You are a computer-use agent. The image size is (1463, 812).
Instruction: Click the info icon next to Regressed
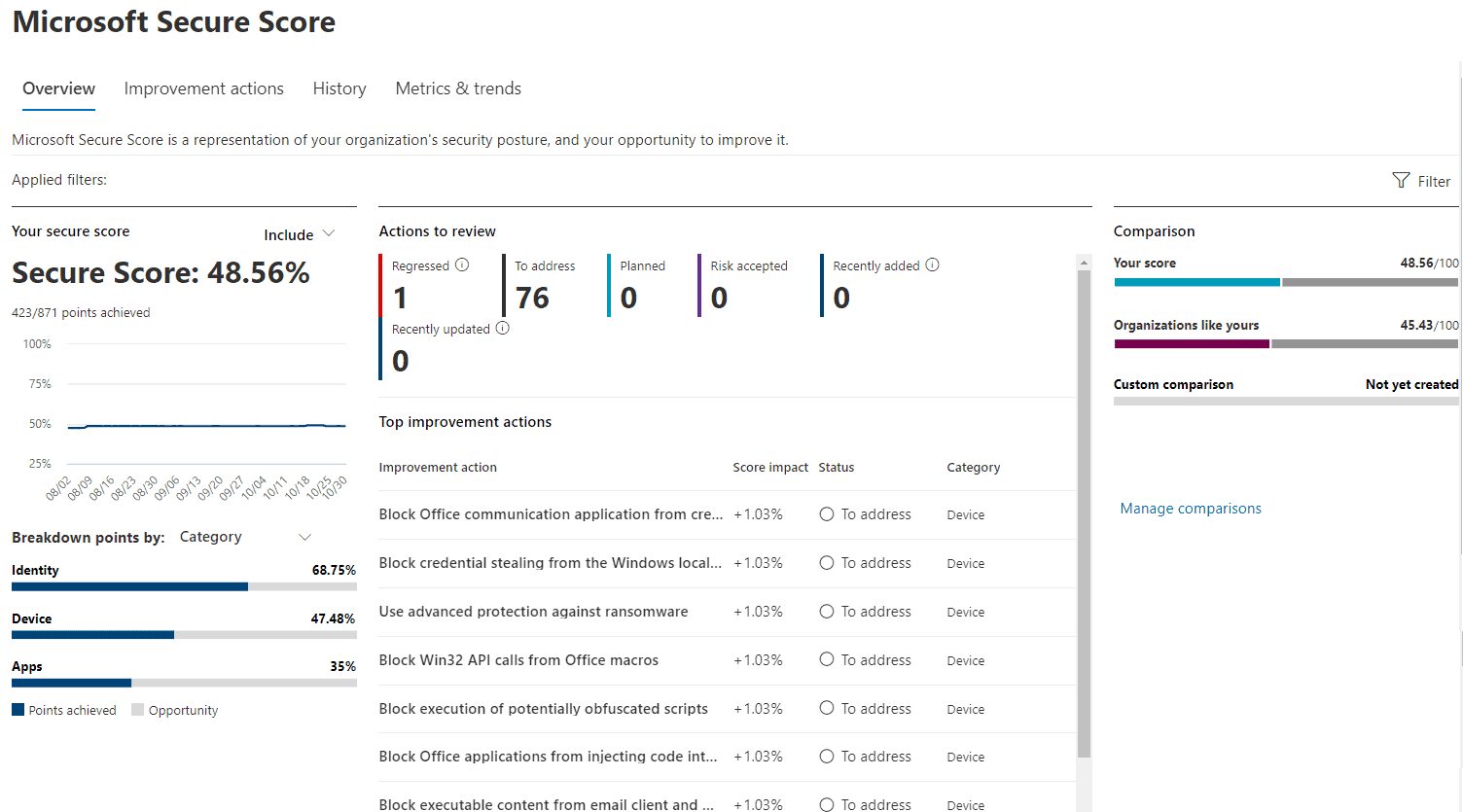tap(460, 265)
